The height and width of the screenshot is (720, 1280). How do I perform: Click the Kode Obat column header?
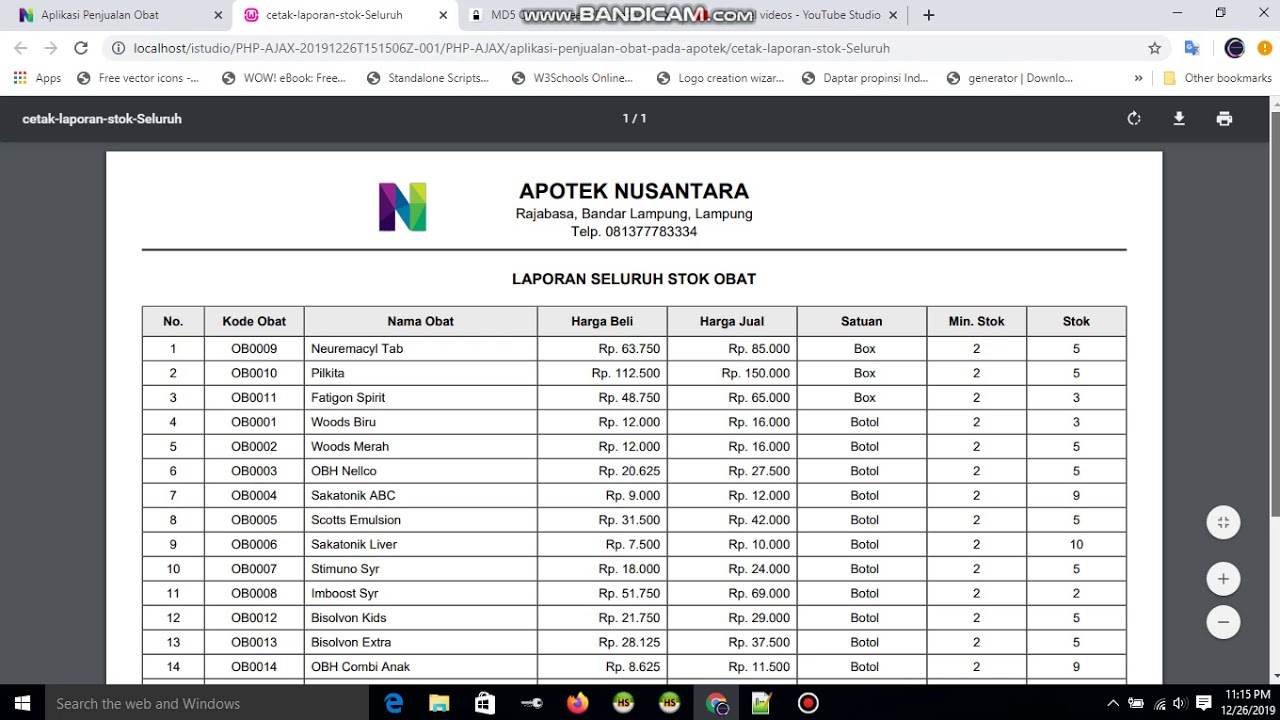pos(254,321)
